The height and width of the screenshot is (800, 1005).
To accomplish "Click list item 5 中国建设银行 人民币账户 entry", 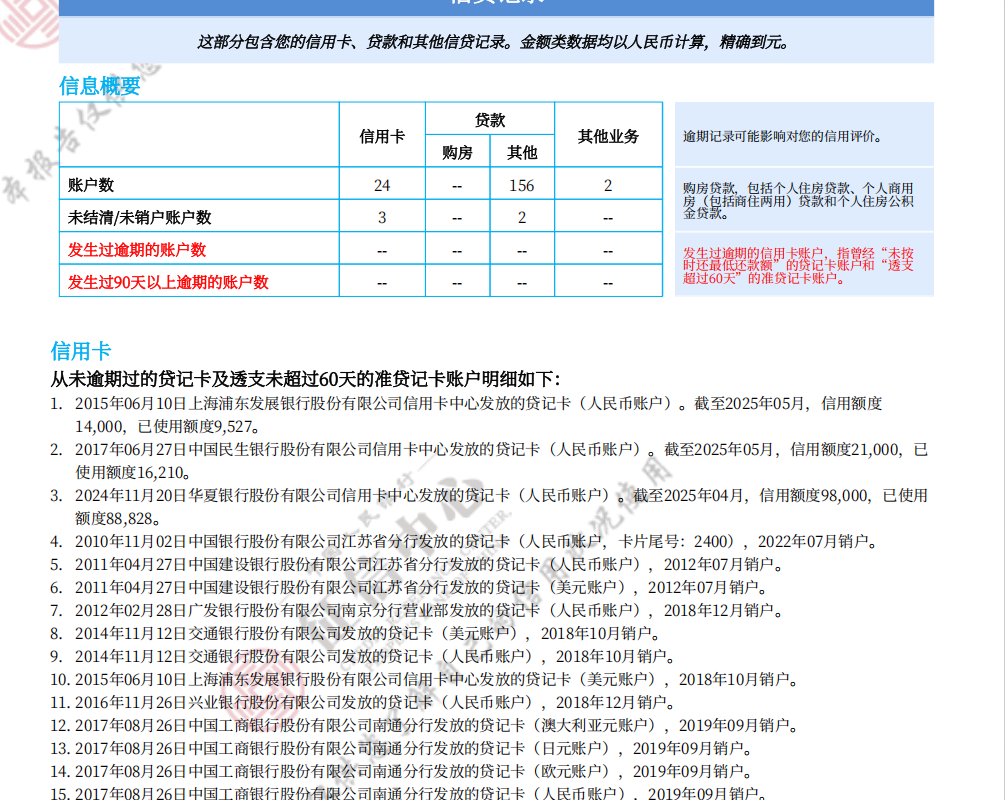I will (417, 565).
